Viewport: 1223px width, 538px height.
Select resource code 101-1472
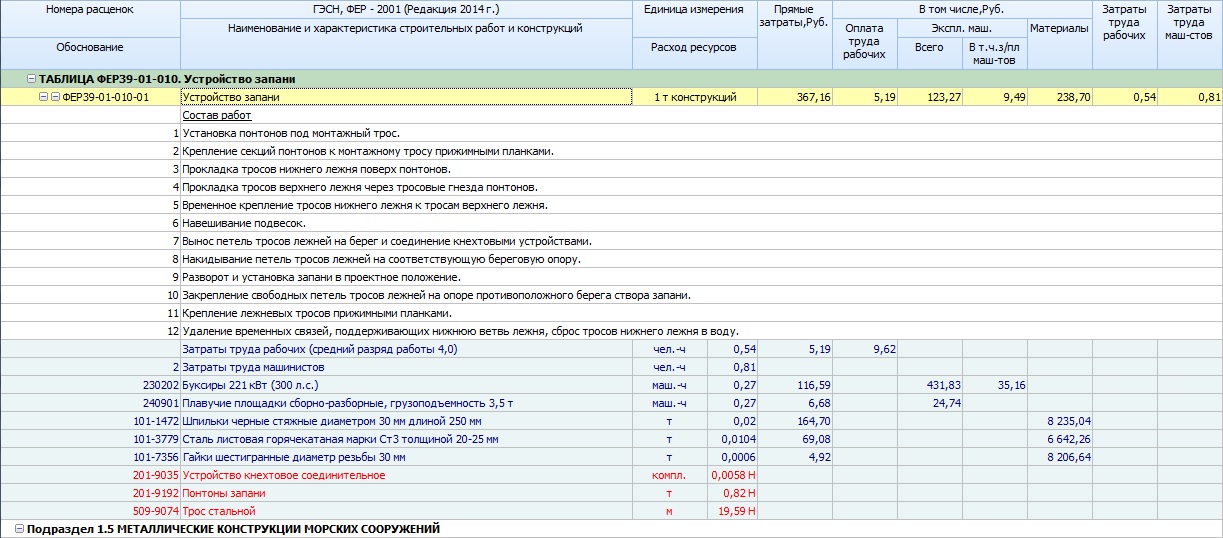[155, 421]
